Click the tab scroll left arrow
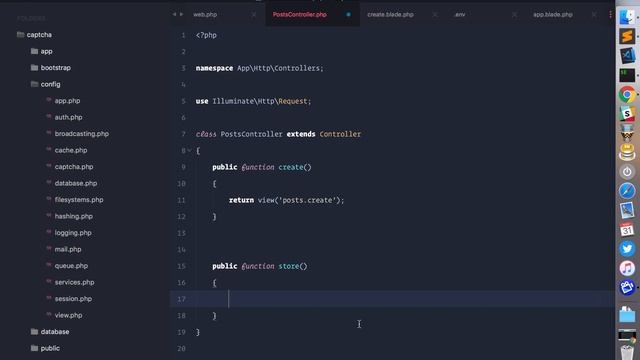 tap(174, 14)
